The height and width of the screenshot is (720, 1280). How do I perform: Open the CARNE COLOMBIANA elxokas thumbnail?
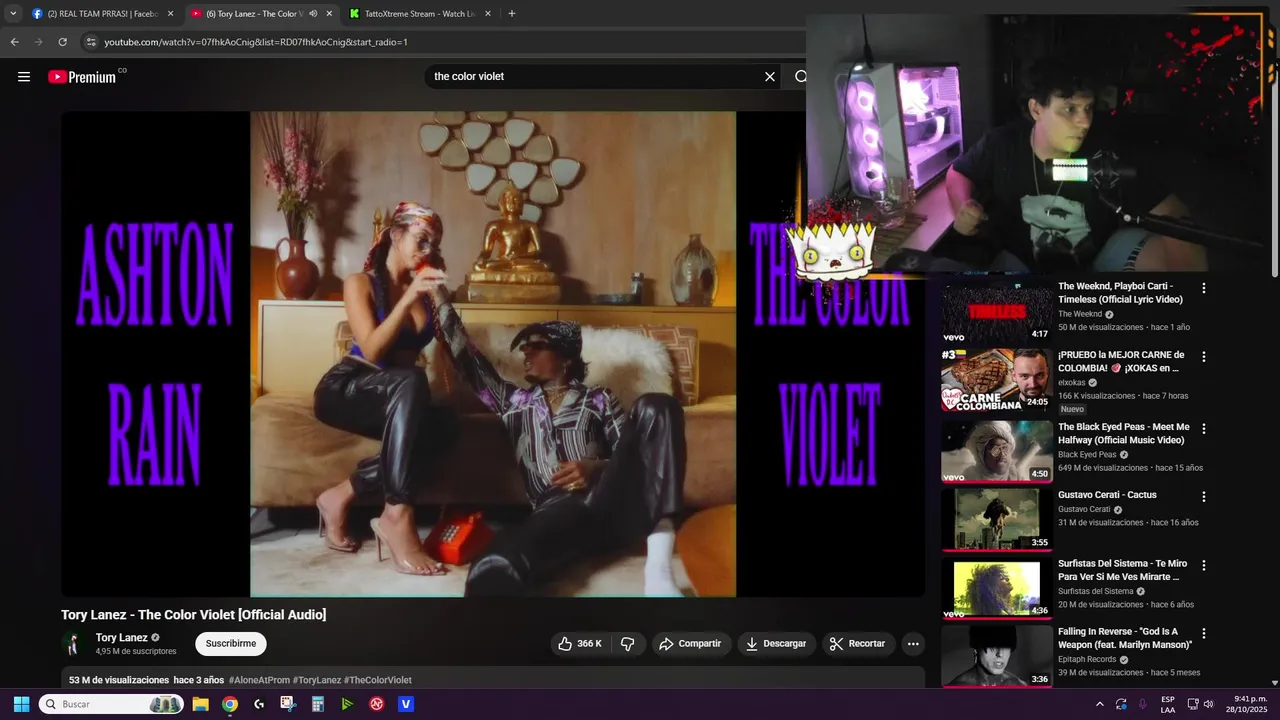click(997, 380)
